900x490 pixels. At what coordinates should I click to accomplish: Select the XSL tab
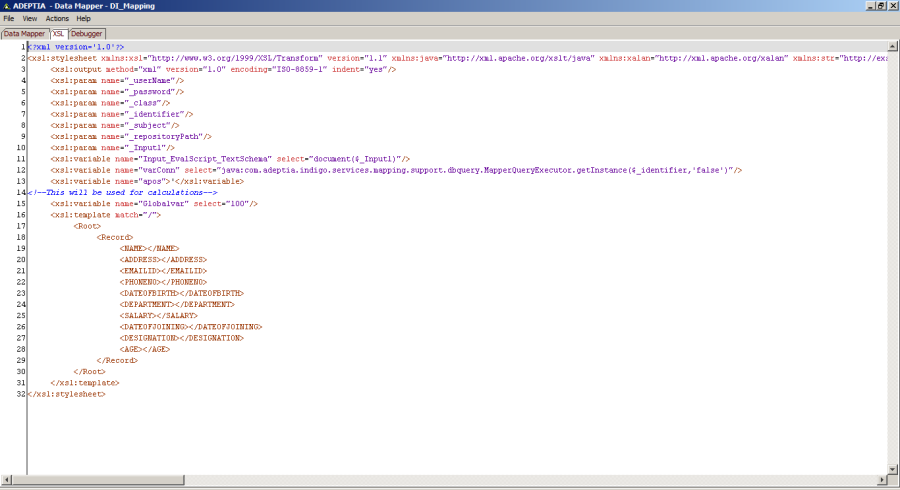[x=58, y=33]
